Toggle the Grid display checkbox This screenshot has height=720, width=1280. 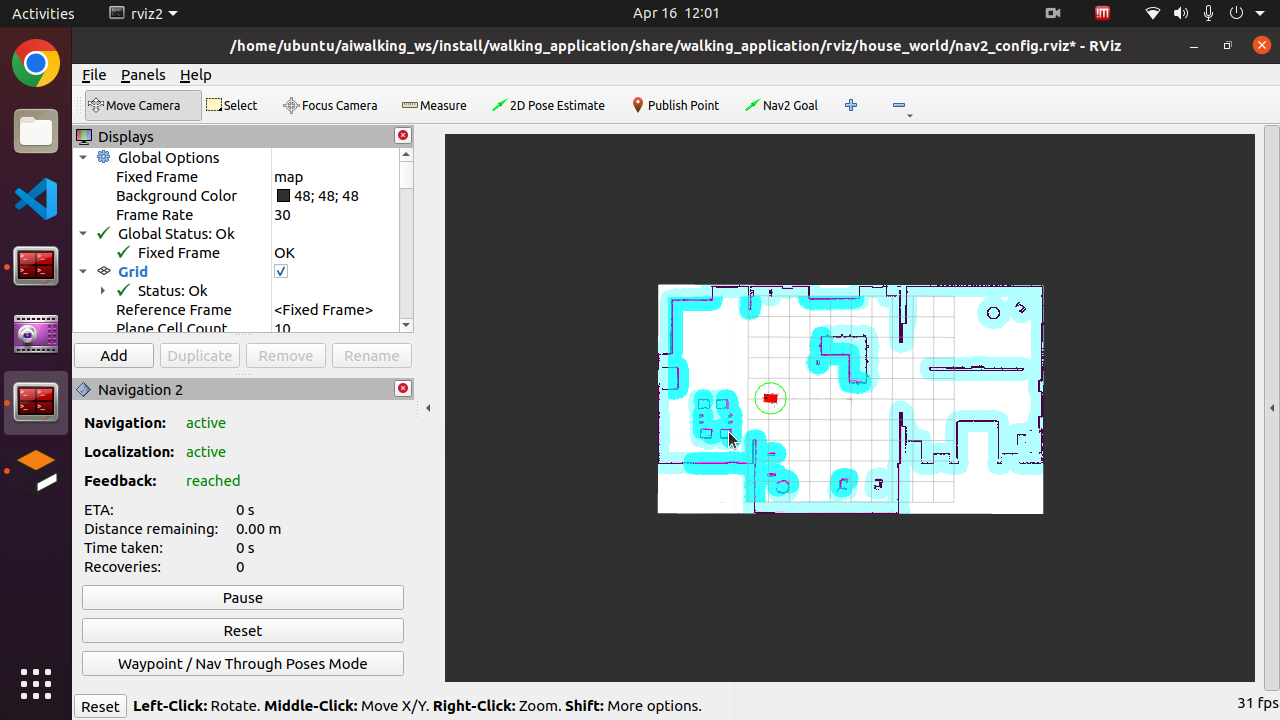[281, 271]
